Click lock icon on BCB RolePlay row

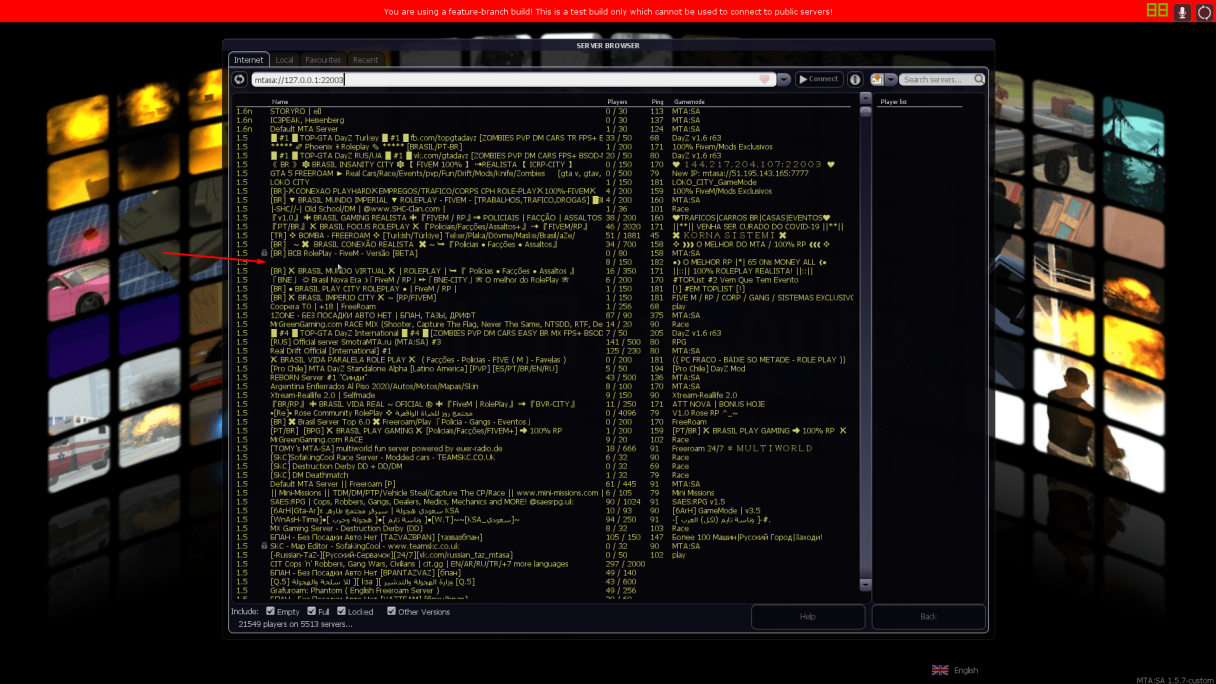click(x=264, y=253)
